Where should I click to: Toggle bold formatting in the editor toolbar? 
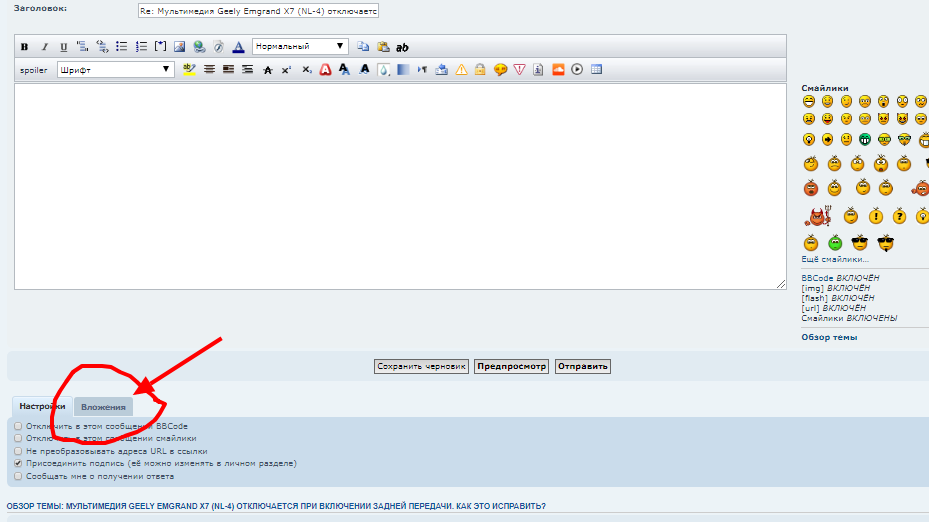click(x=24, y=47)
